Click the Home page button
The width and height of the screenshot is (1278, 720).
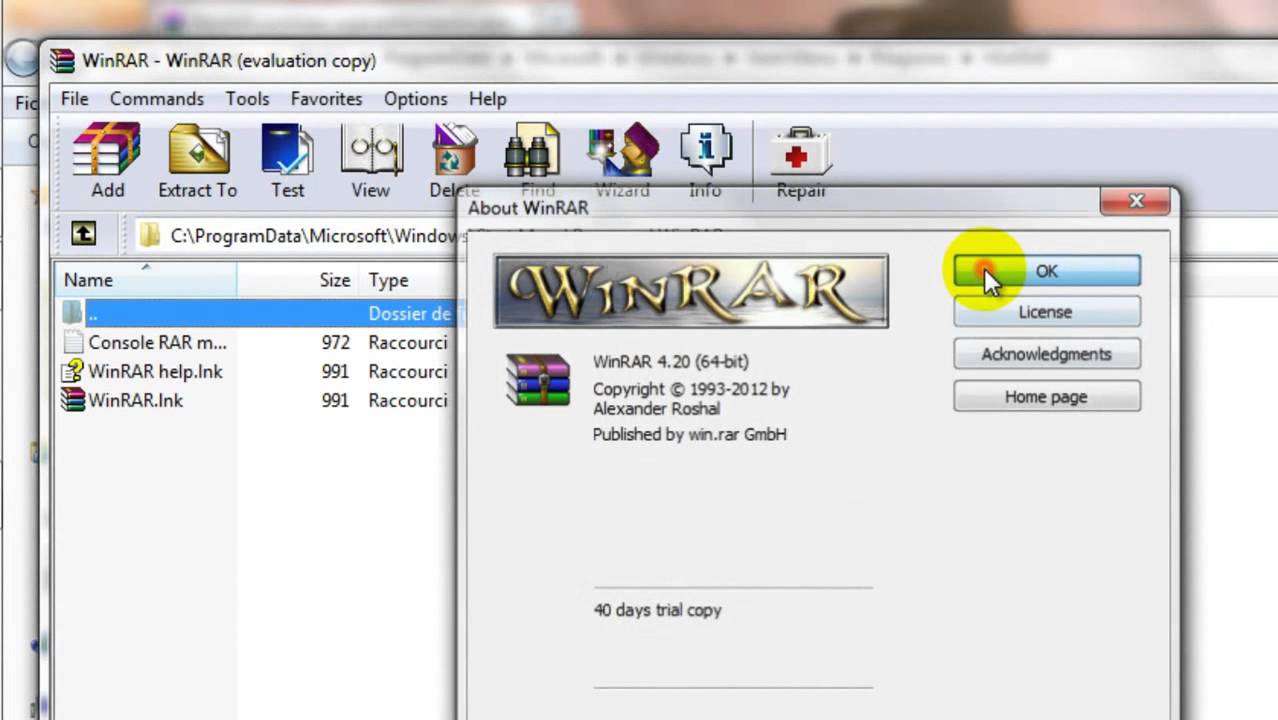[1047, 397]
